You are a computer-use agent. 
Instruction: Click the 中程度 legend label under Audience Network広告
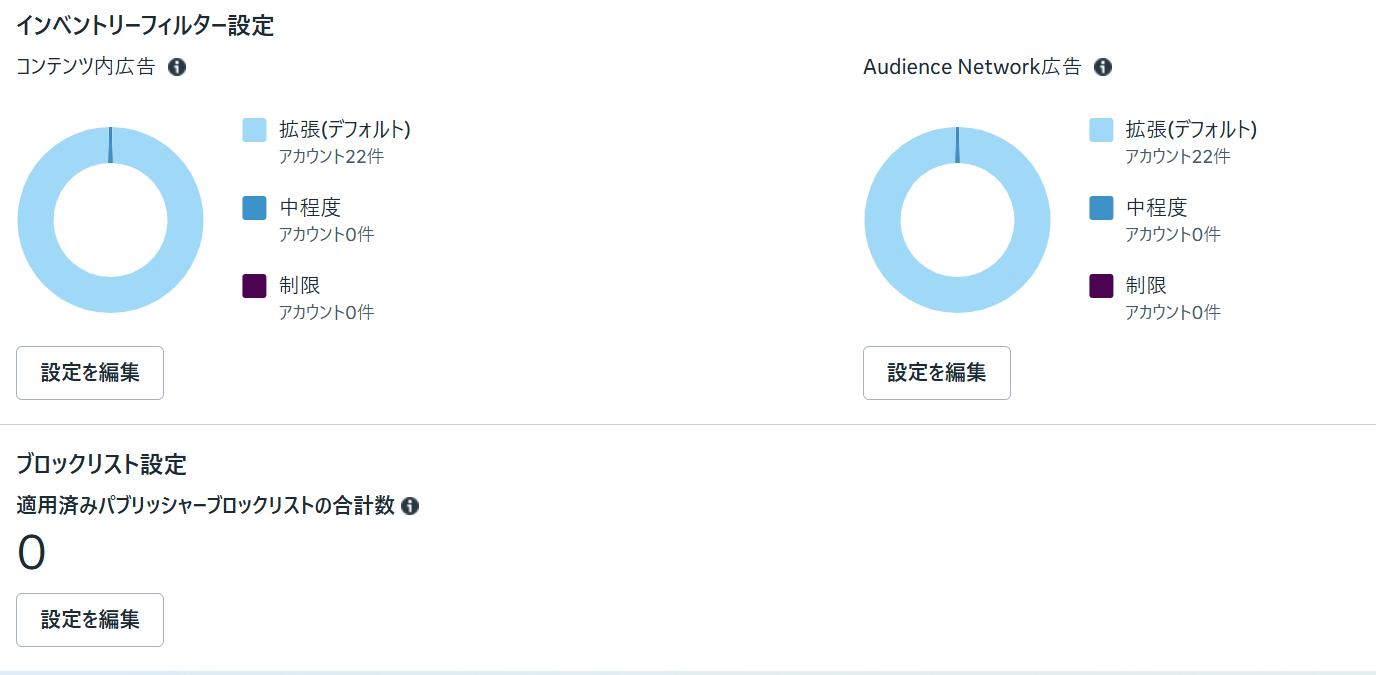1156,207
